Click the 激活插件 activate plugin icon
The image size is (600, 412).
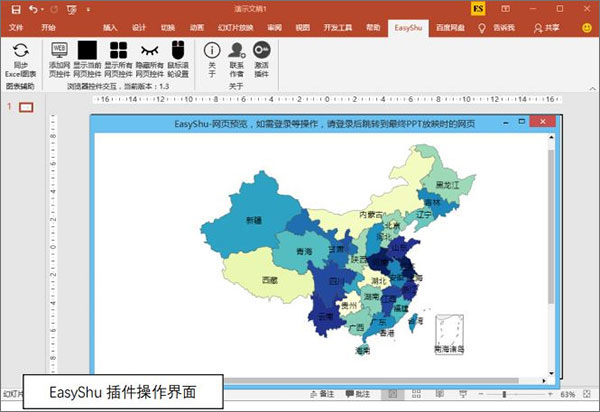262,50
